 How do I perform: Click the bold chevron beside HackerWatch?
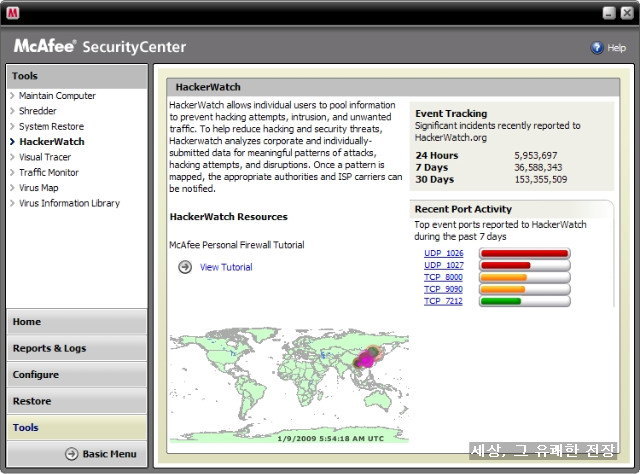pyautogui.click(x=12, y=142)
